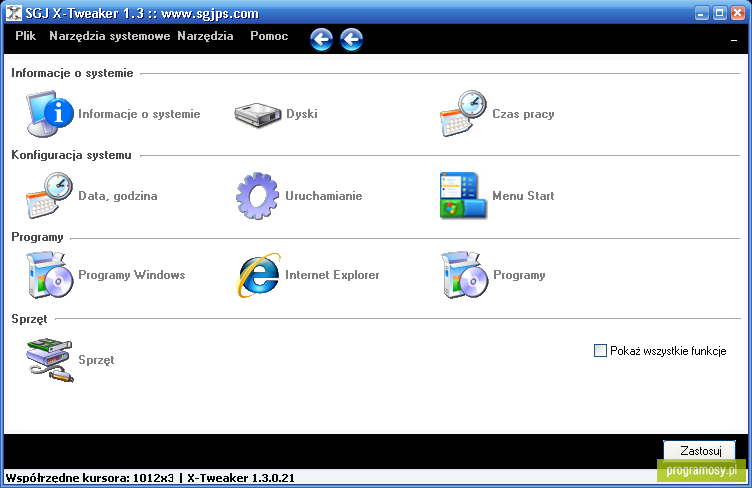Open the Programy Windows disc icon
Screen dimensions: 752x488
[x=50, y=275]
